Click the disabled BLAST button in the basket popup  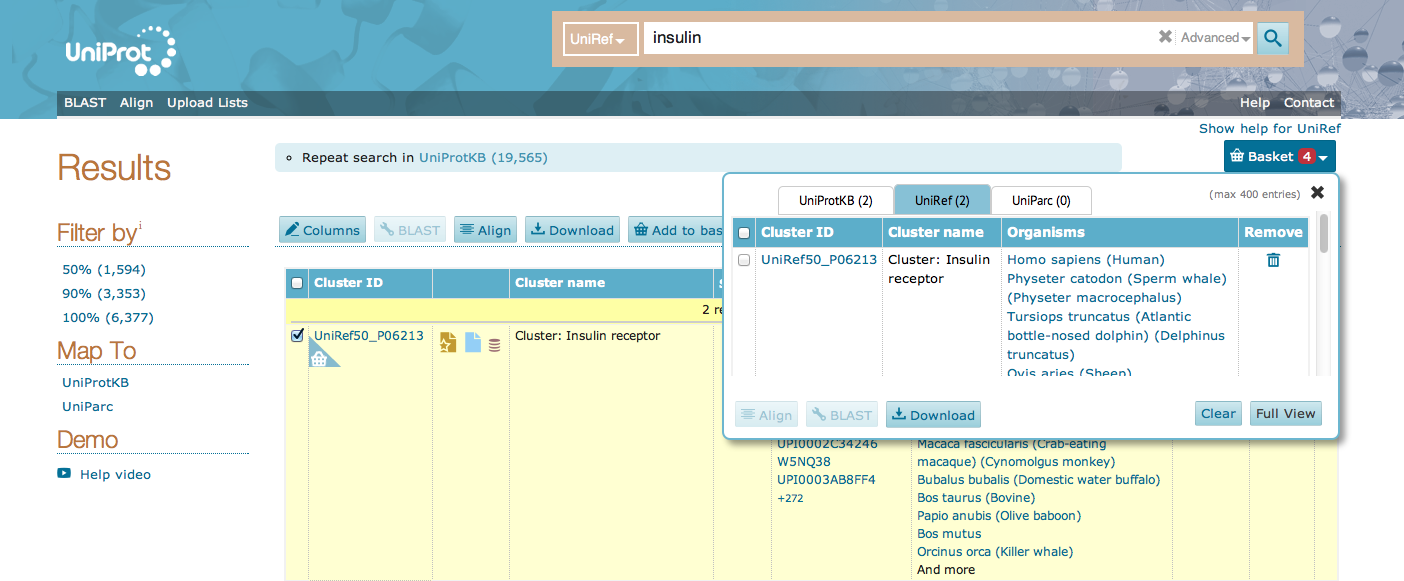pos(842,415)
